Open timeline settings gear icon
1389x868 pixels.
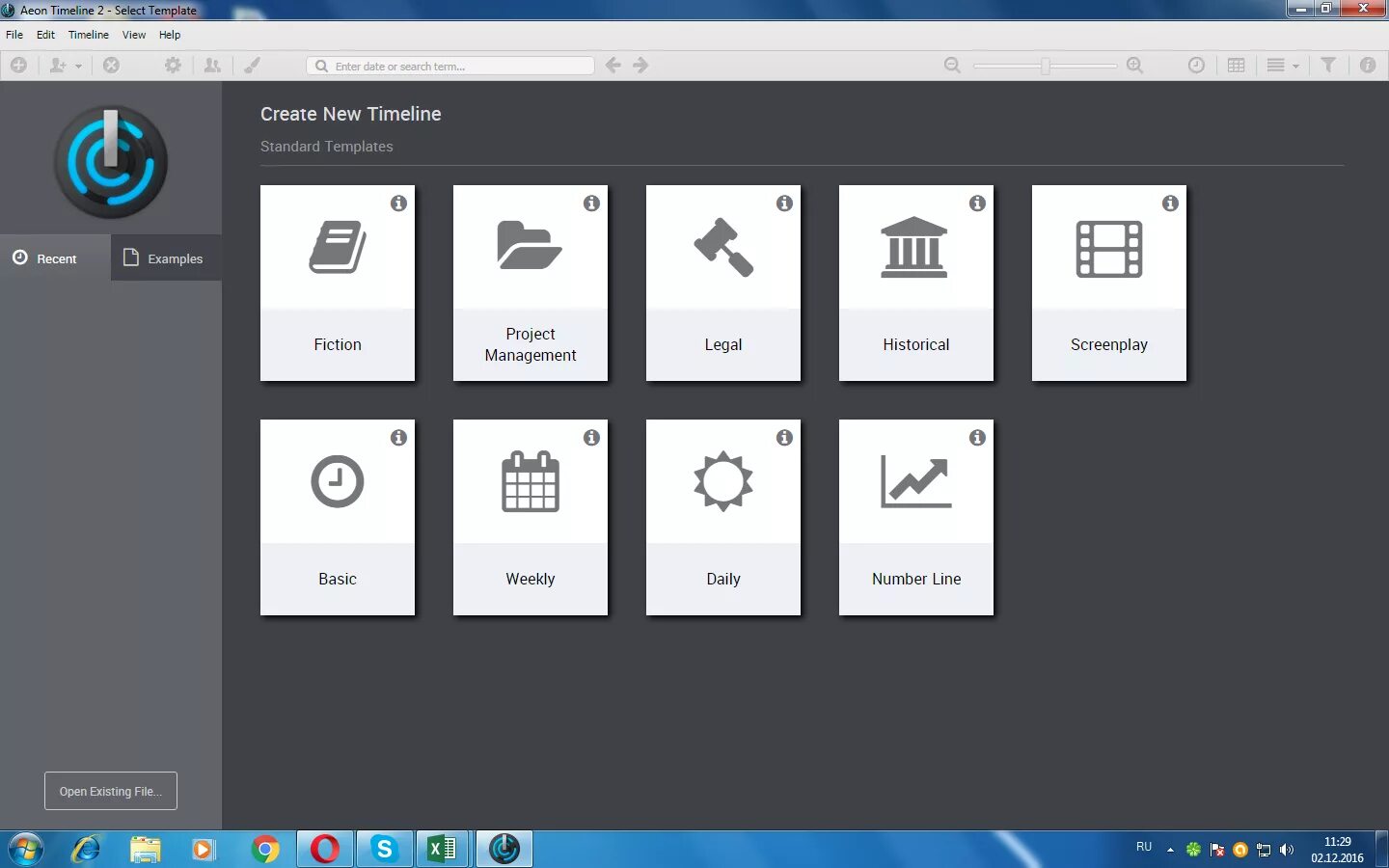click(x=173, y=66)
